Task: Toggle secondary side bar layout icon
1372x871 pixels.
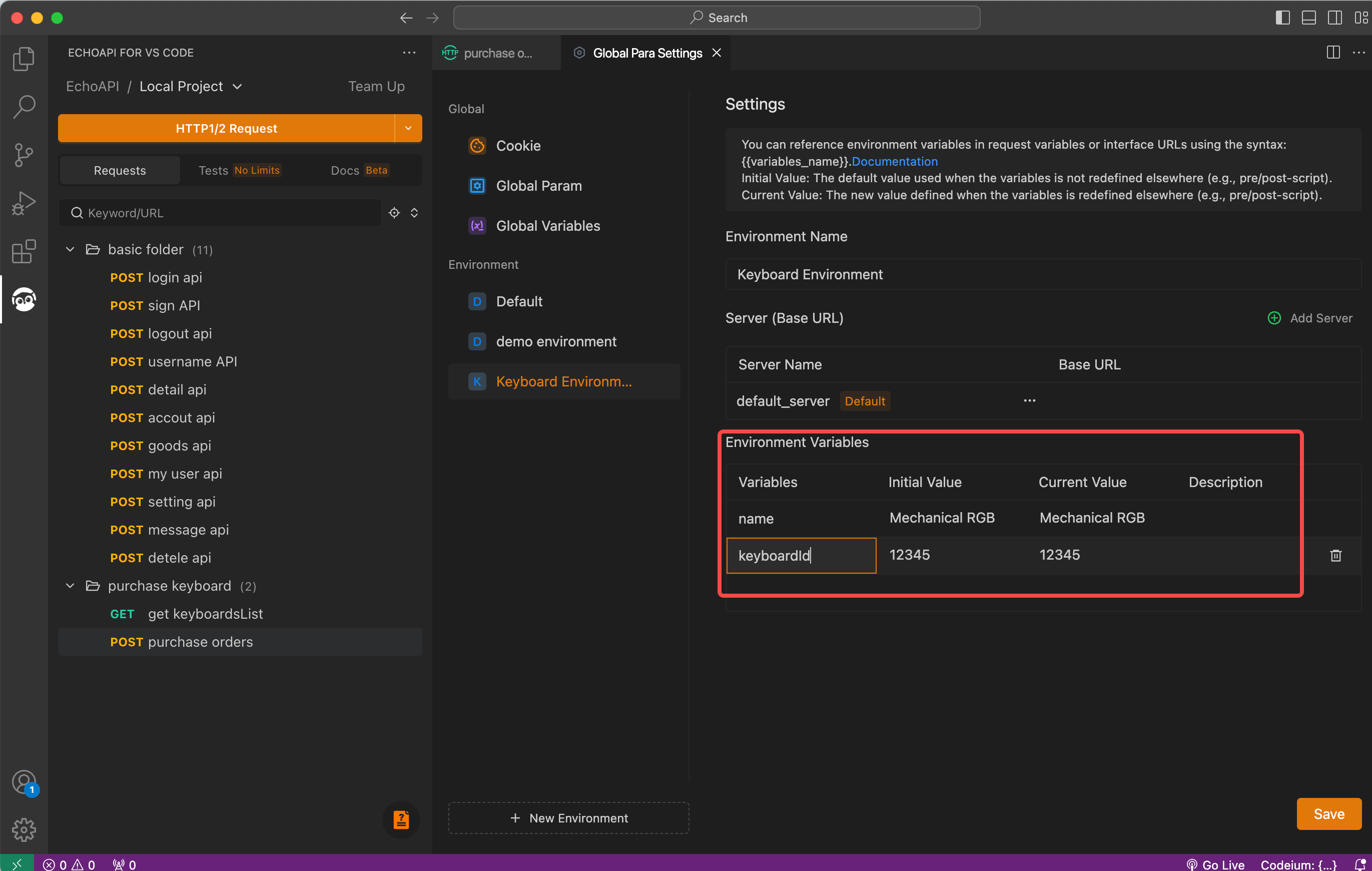Action: click(x=1335, y=18)
